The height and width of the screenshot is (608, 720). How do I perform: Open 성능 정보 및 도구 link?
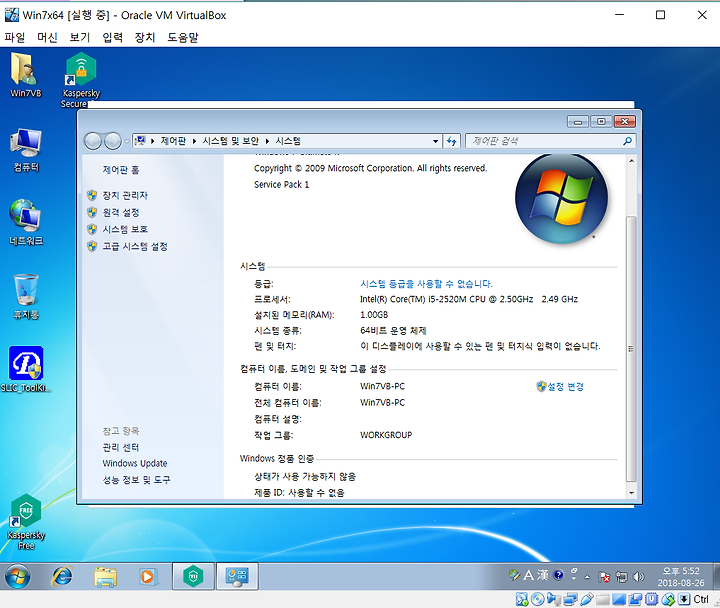point(136,480)
